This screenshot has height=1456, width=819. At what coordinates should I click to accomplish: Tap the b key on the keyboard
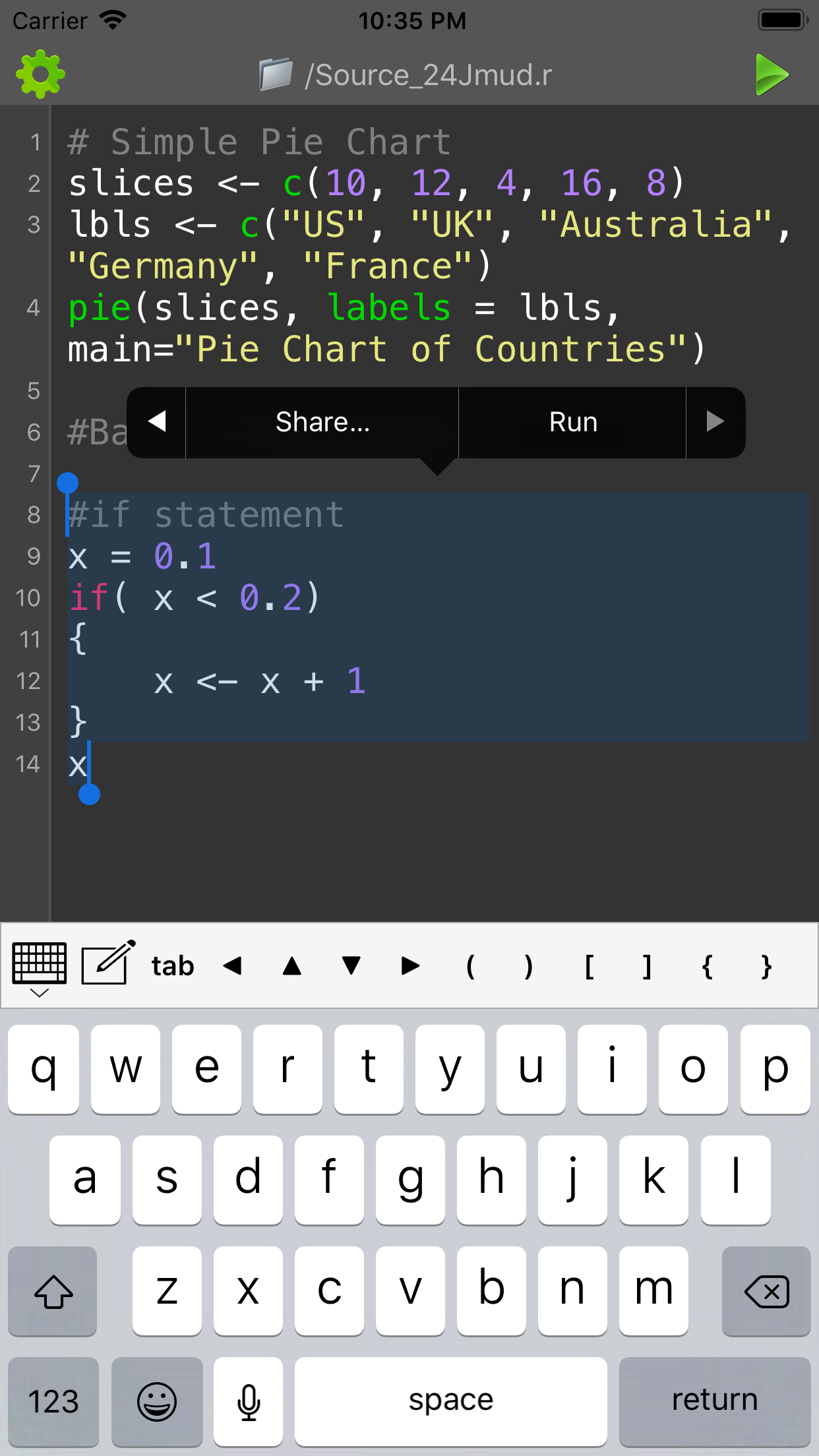[491, 1290]
